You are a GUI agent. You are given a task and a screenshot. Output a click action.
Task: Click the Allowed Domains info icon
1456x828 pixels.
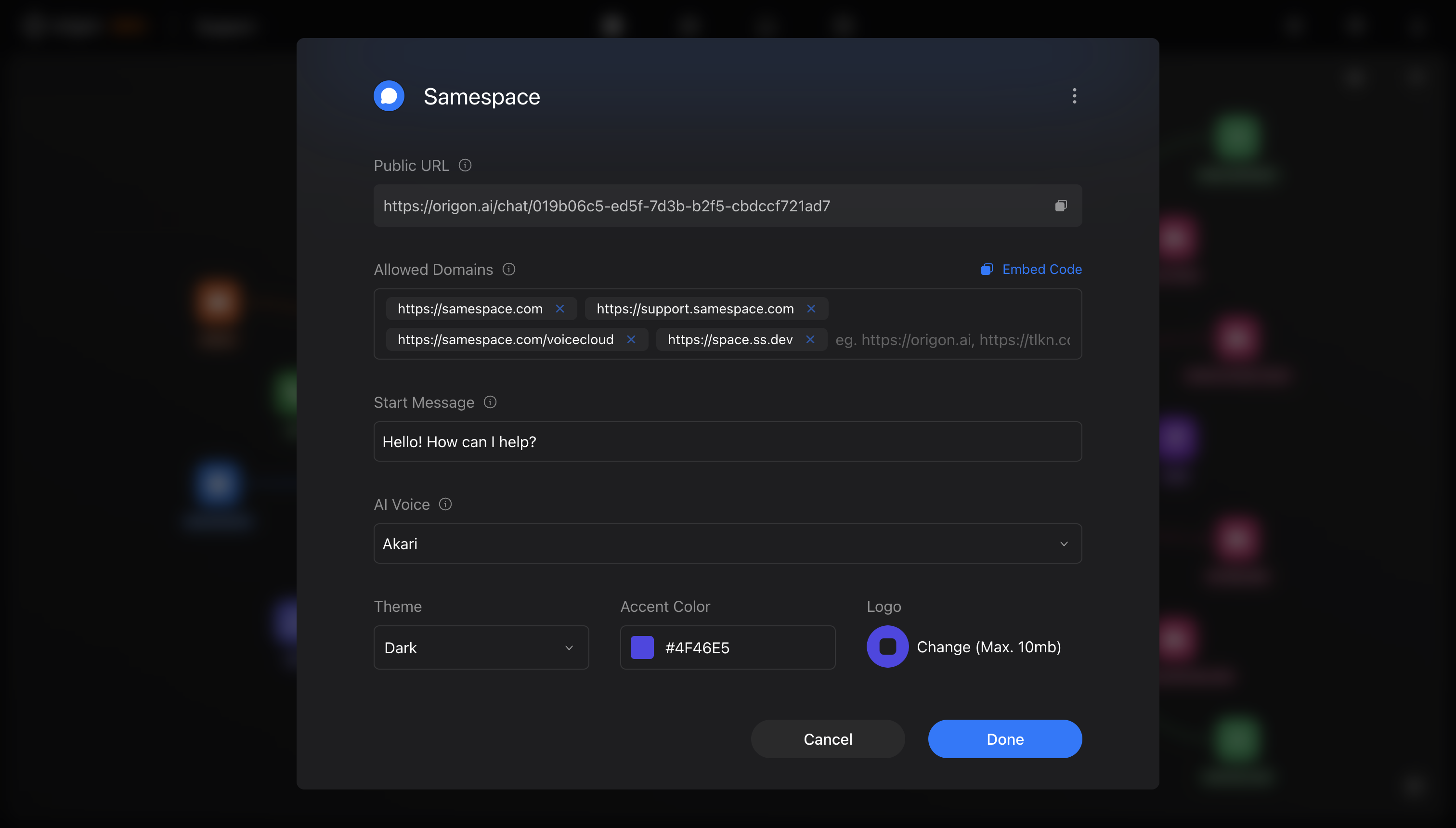coord(509,270)
